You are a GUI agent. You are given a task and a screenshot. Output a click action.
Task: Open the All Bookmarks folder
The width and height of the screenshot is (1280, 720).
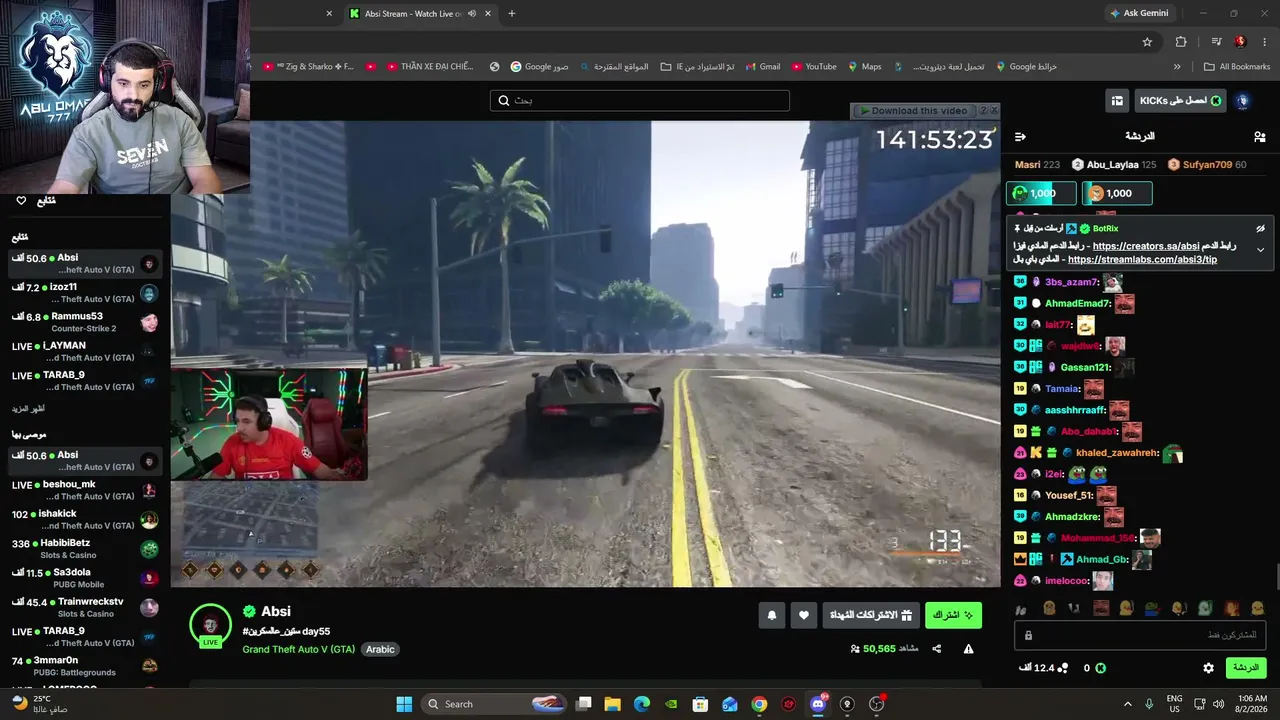click(1237, 67)
